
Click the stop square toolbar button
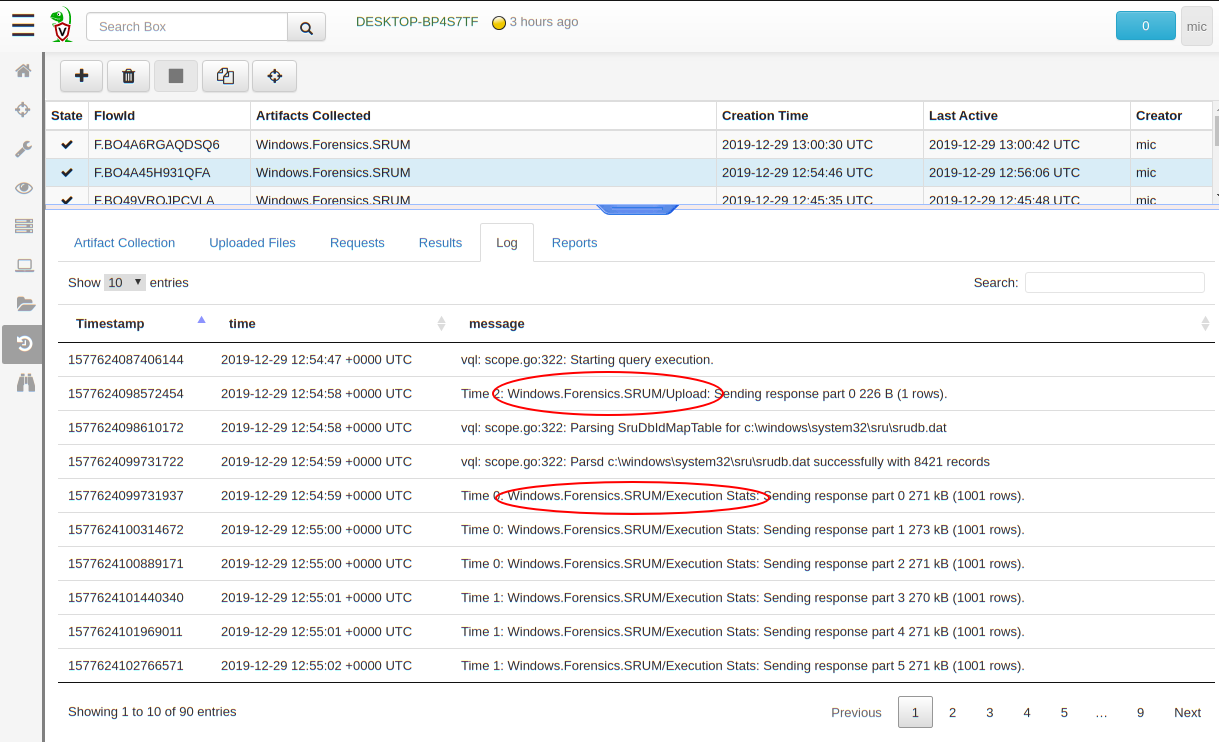(x=176, y=76)
